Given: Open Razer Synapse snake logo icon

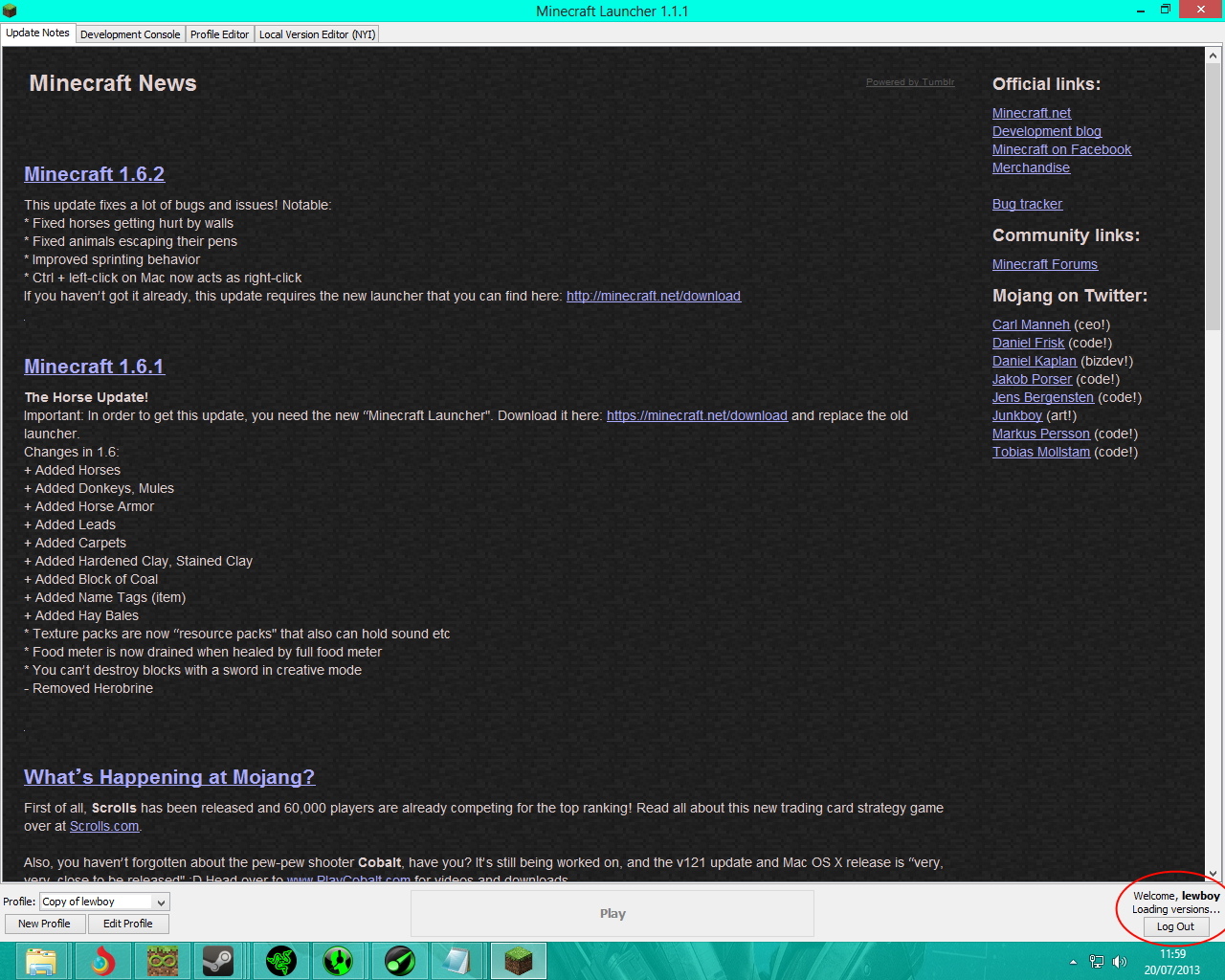Looking at the screenshot, I should pos(280,961).
